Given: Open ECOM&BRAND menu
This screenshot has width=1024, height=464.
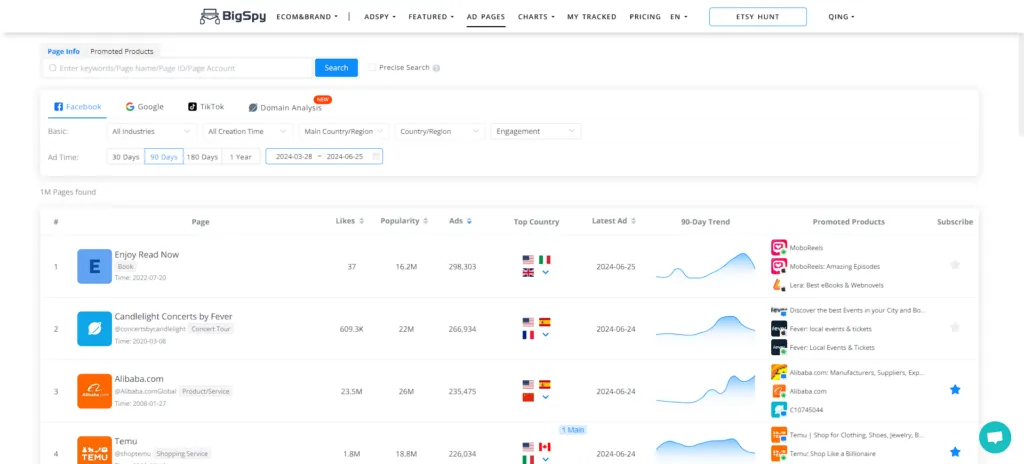Looking at the screenshot, I should 307,17.
